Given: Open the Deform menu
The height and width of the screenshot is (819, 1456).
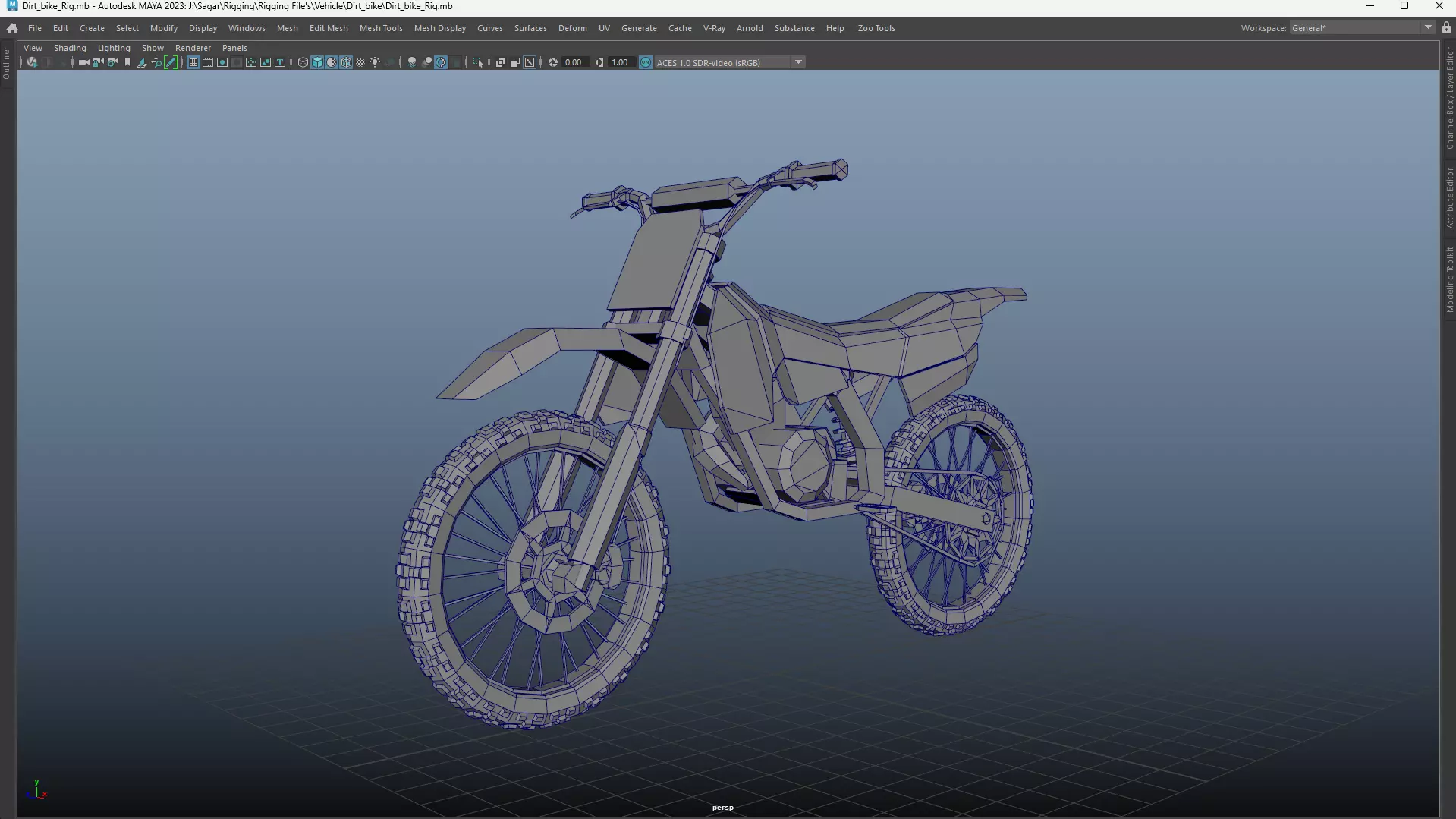Looking at the screenshot, I should (x=573, y=28).
